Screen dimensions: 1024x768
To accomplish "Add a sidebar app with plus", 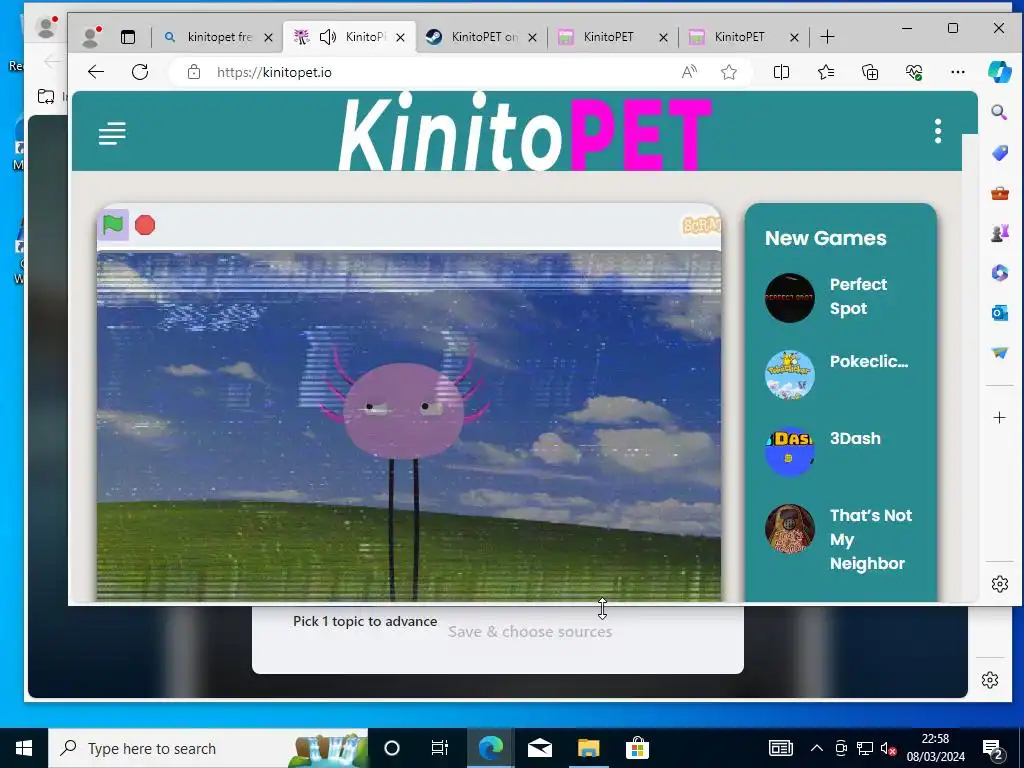I will 1000,417.
